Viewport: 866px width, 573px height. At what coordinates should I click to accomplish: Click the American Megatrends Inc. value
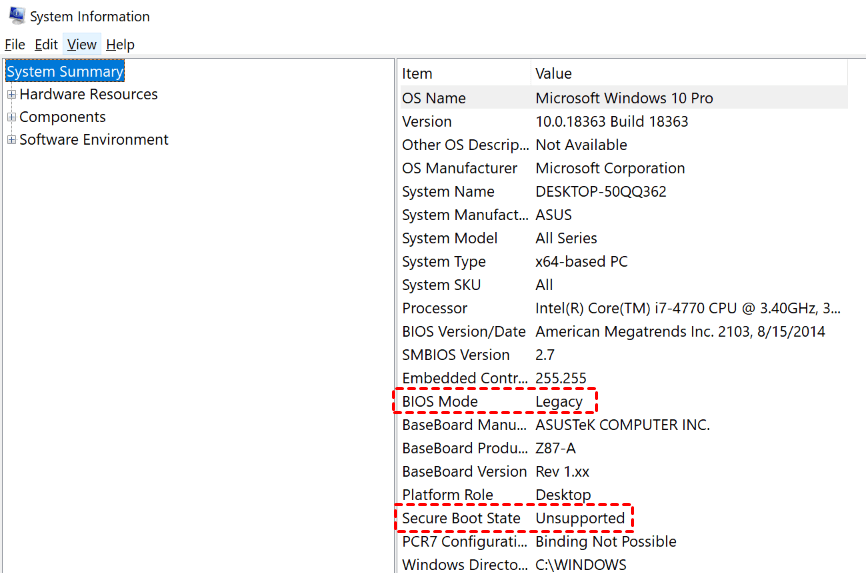(680, 332)
